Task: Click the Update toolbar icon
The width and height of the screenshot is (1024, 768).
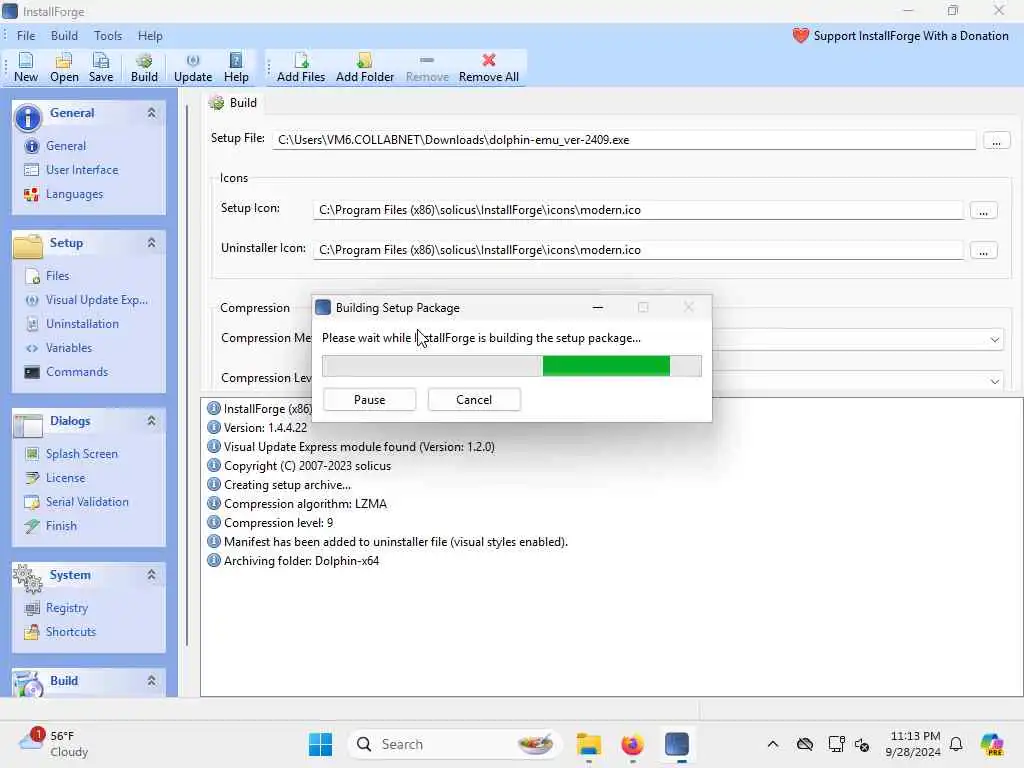Action: (x=193, y=67)
